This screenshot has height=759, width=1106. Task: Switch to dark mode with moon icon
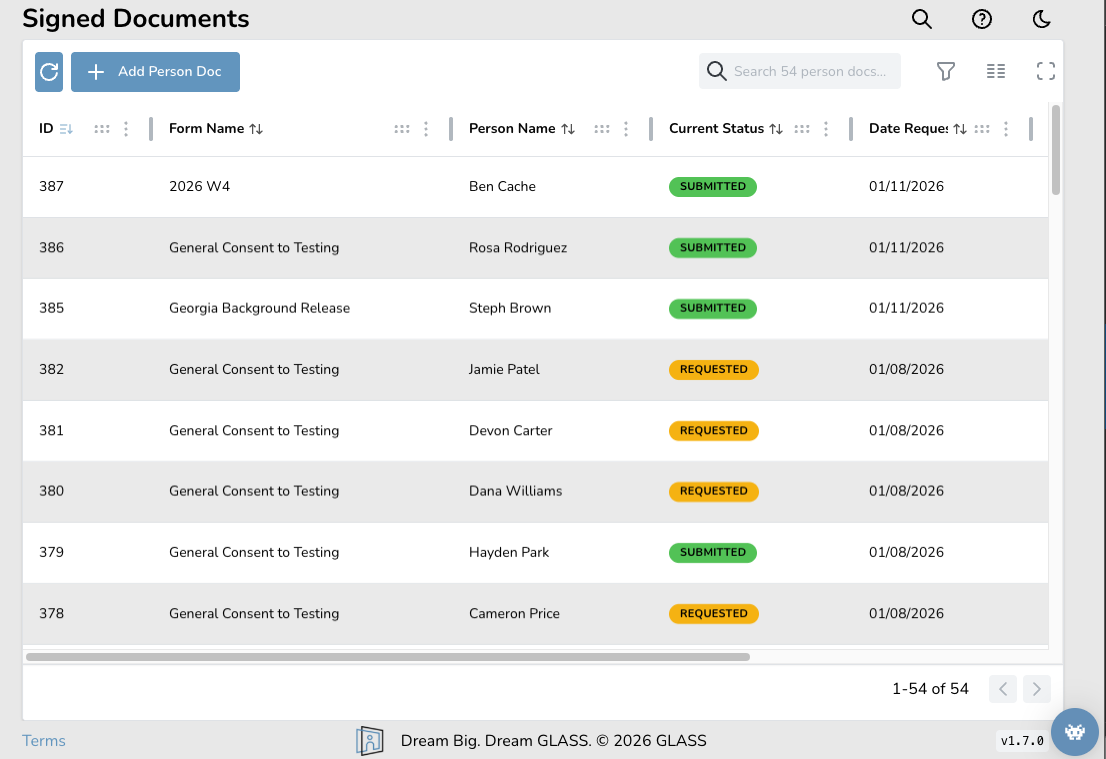1041,19
